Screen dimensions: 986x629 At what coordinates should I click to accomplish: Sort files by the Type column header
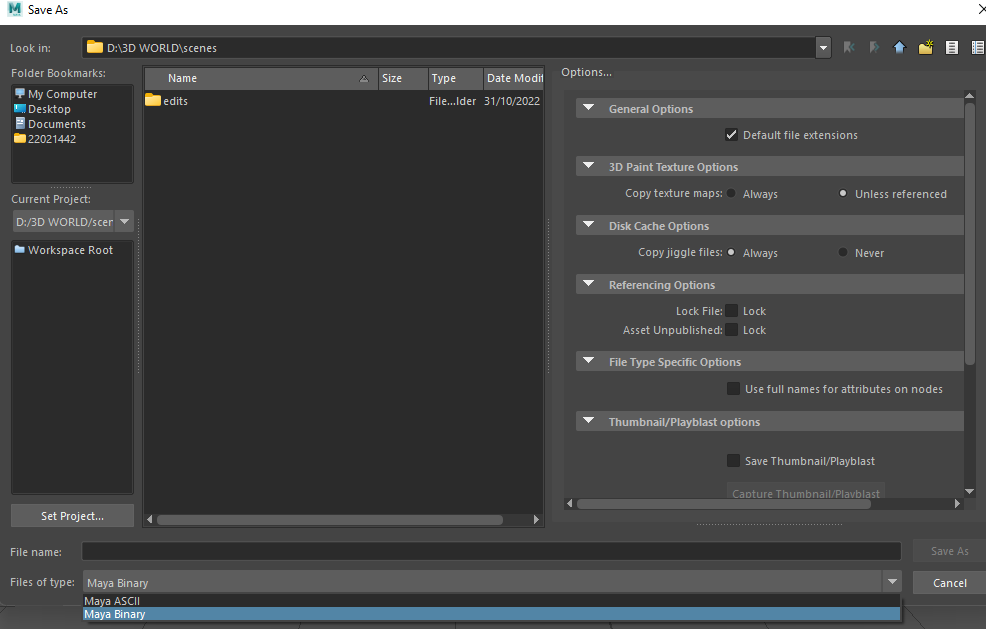pyautogui.click(x=456, y=79)
